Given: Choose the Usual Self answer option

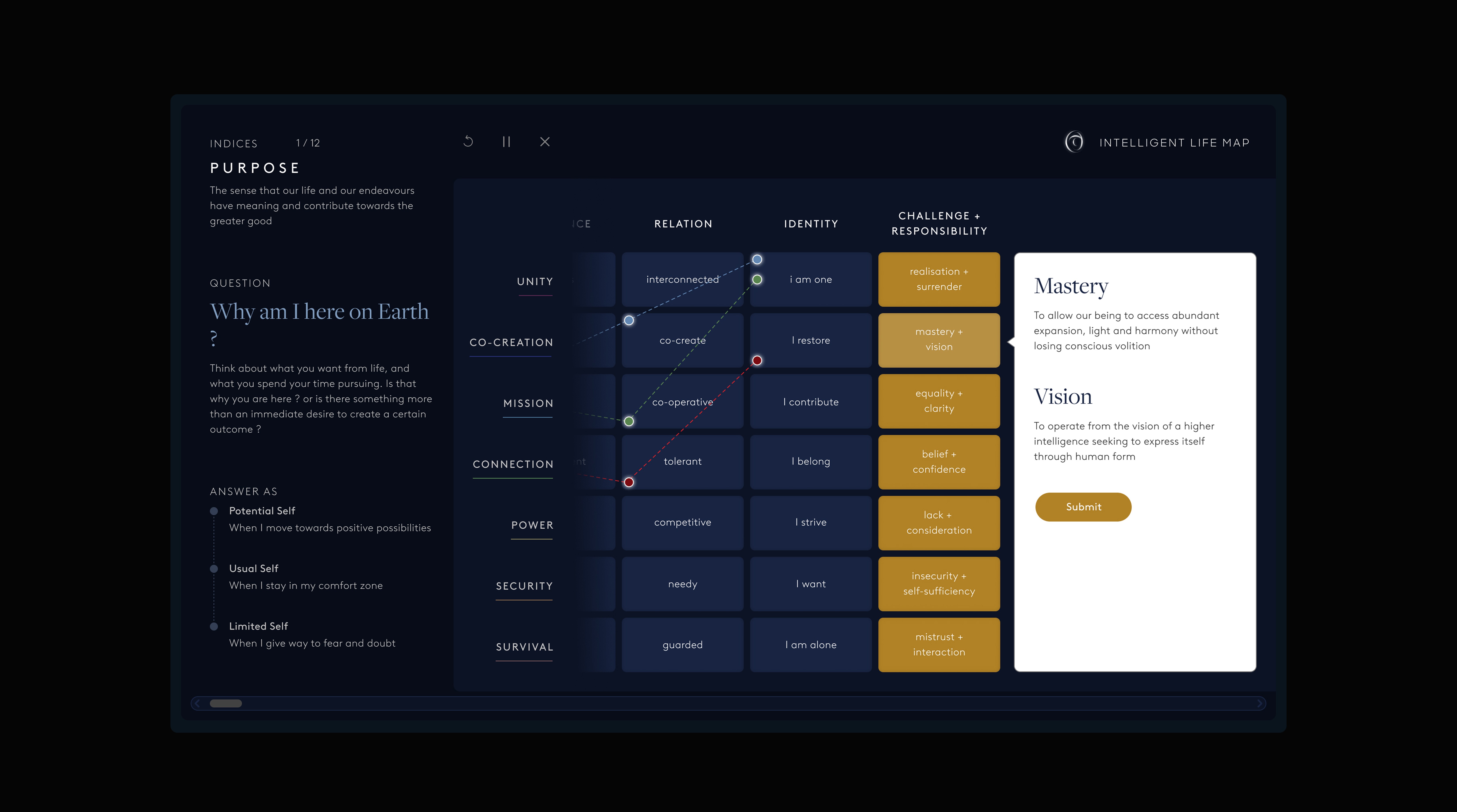Looking at the screenshot, I should tap(253, 568).
